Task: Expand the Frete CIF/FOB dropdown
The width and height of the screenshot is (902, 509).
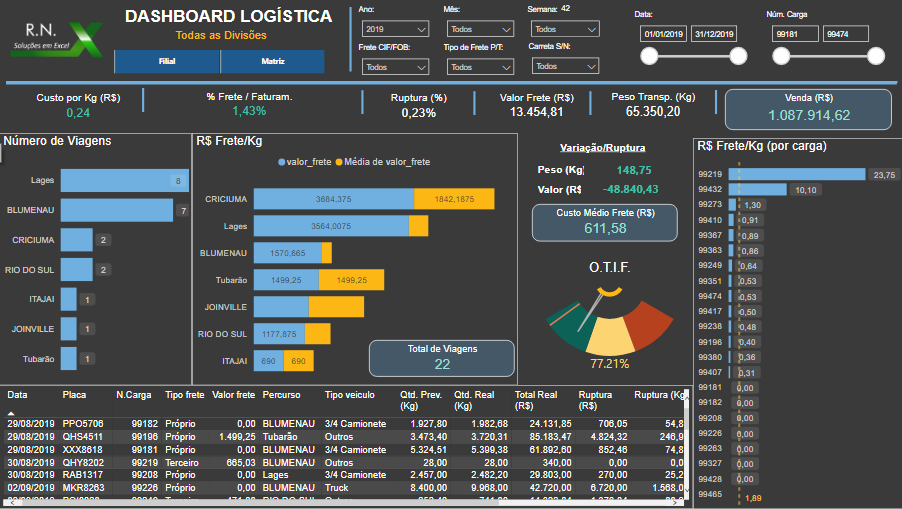Action: pyautogui.click(x=393, y=67)
